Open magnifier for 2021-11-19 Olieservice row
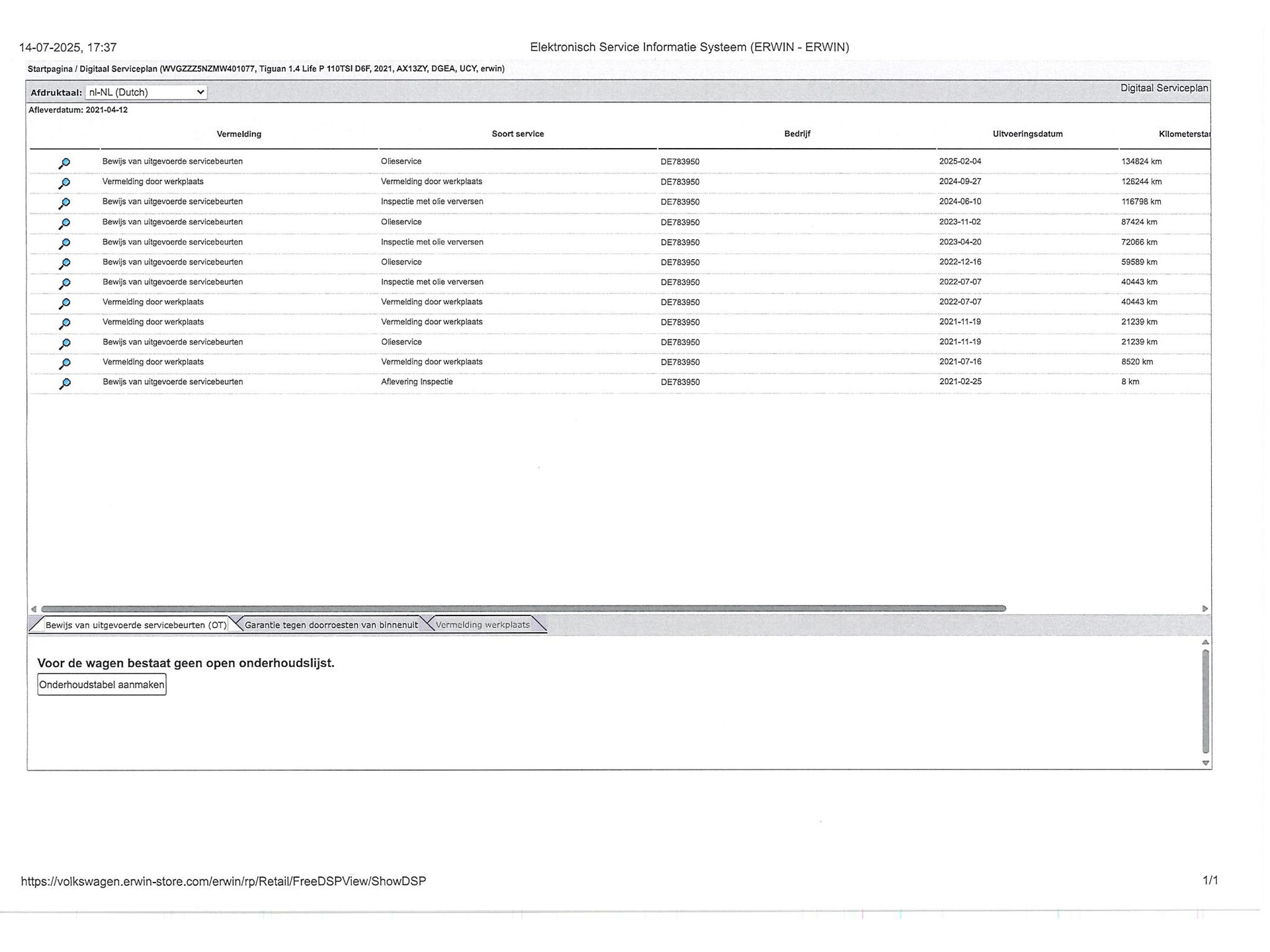The height and width of the screenshot is (952, 1270). (64, 344)
